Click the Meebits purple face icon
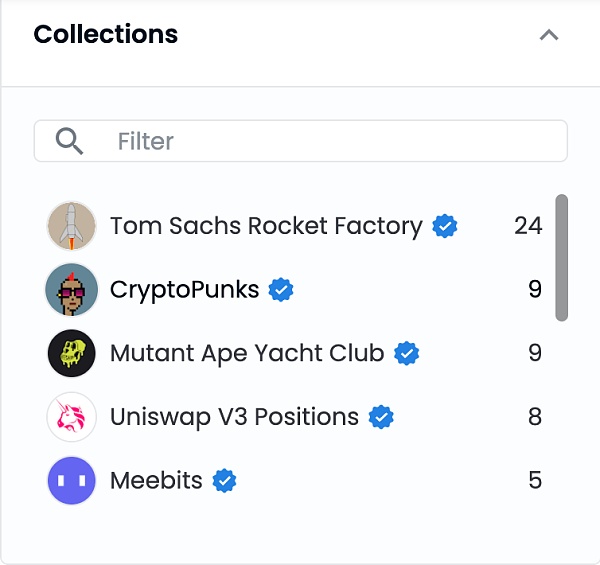This screenshot has height=565, width=600. pyautogui.click(x=72, y=480)
